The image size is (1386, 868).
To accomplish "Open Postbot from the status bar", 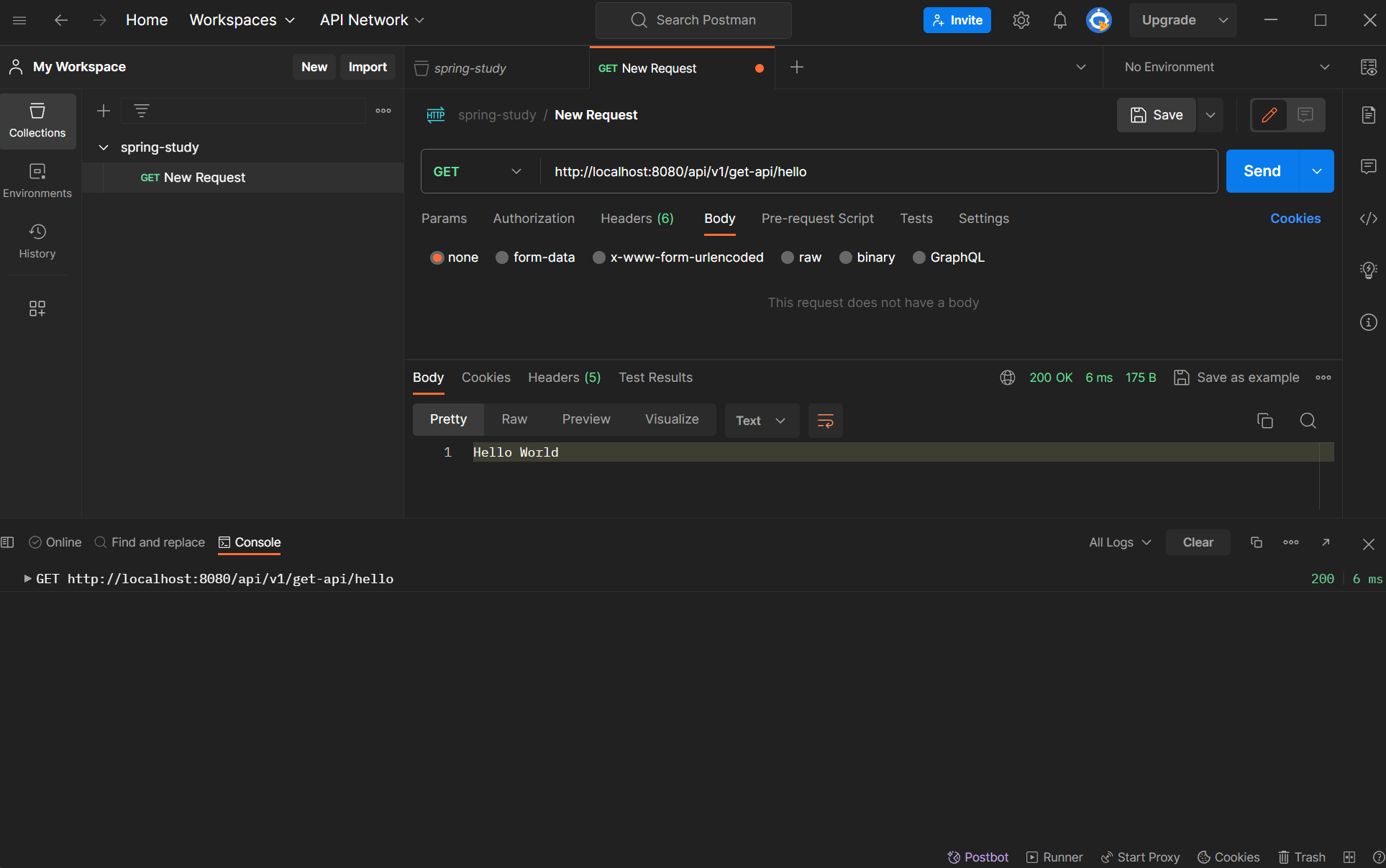I will [x=977, y=857].
